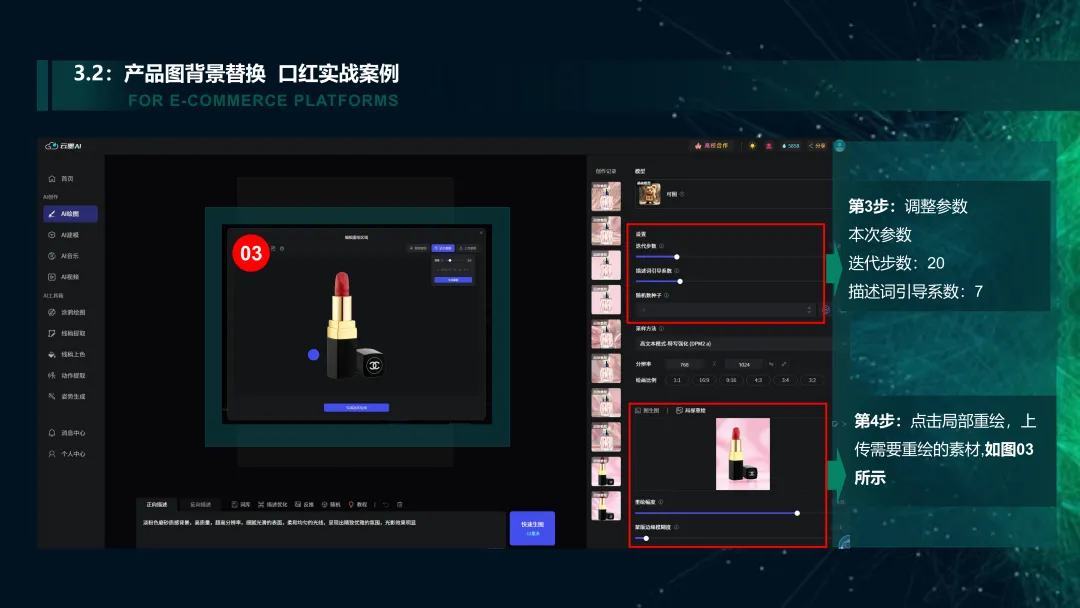Select the 3:4 aspect ratio
1080x608 pixels.
point(785,380)
